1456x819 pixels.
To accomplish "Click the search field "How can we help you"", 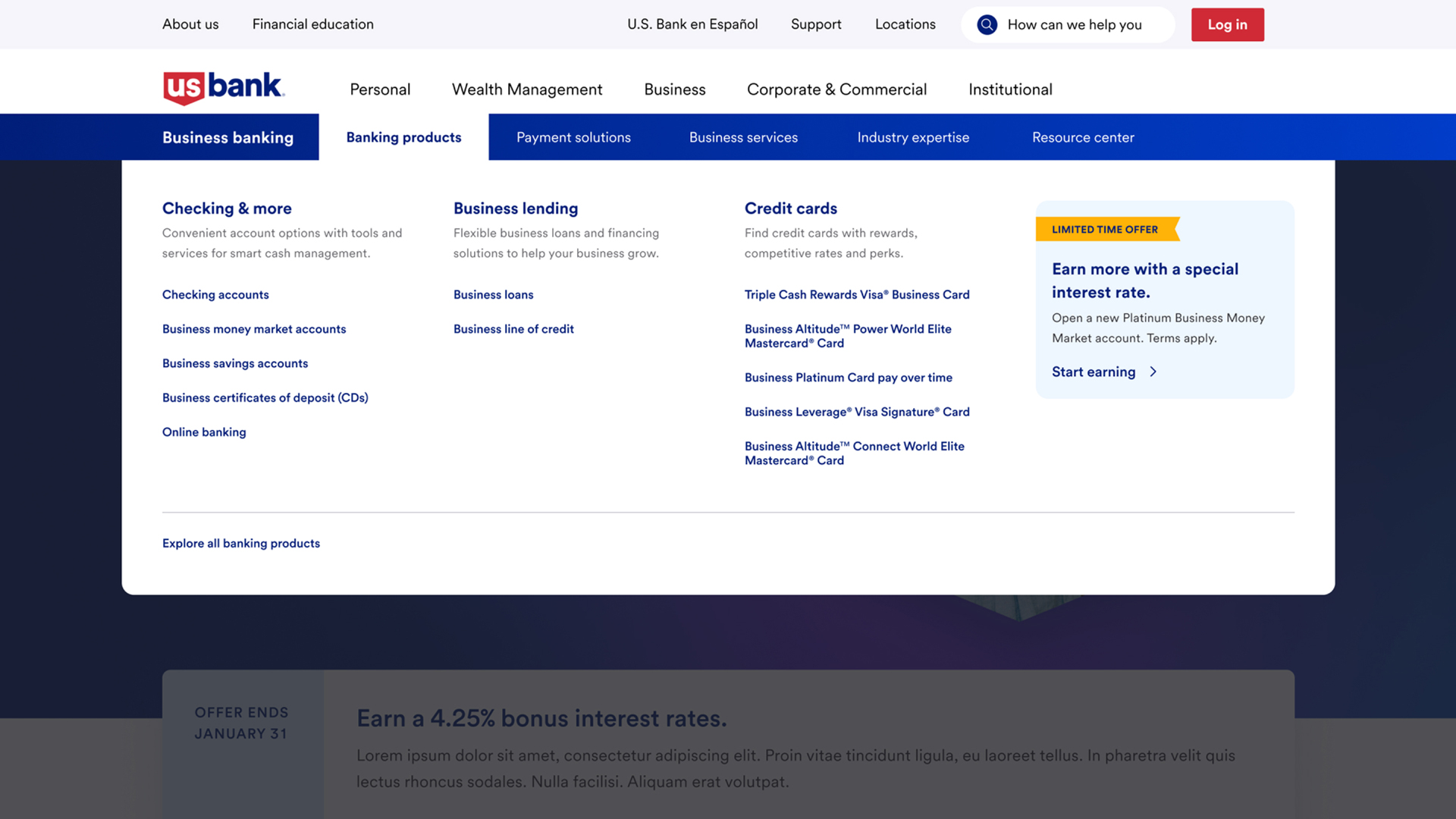I will [x=1068, y=24].
